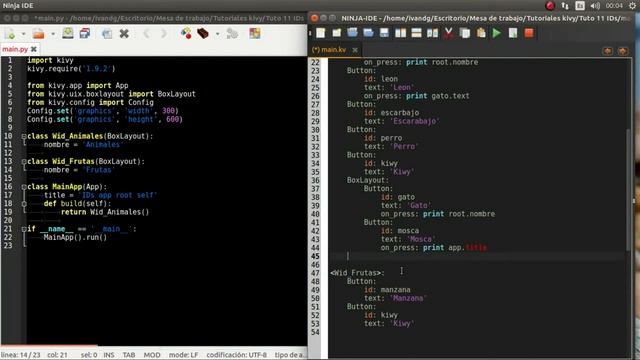Click 'codificación: UTF-8' in status bar
The height and width of the screenshot is (360, 640).
click(x=236, y=355)
